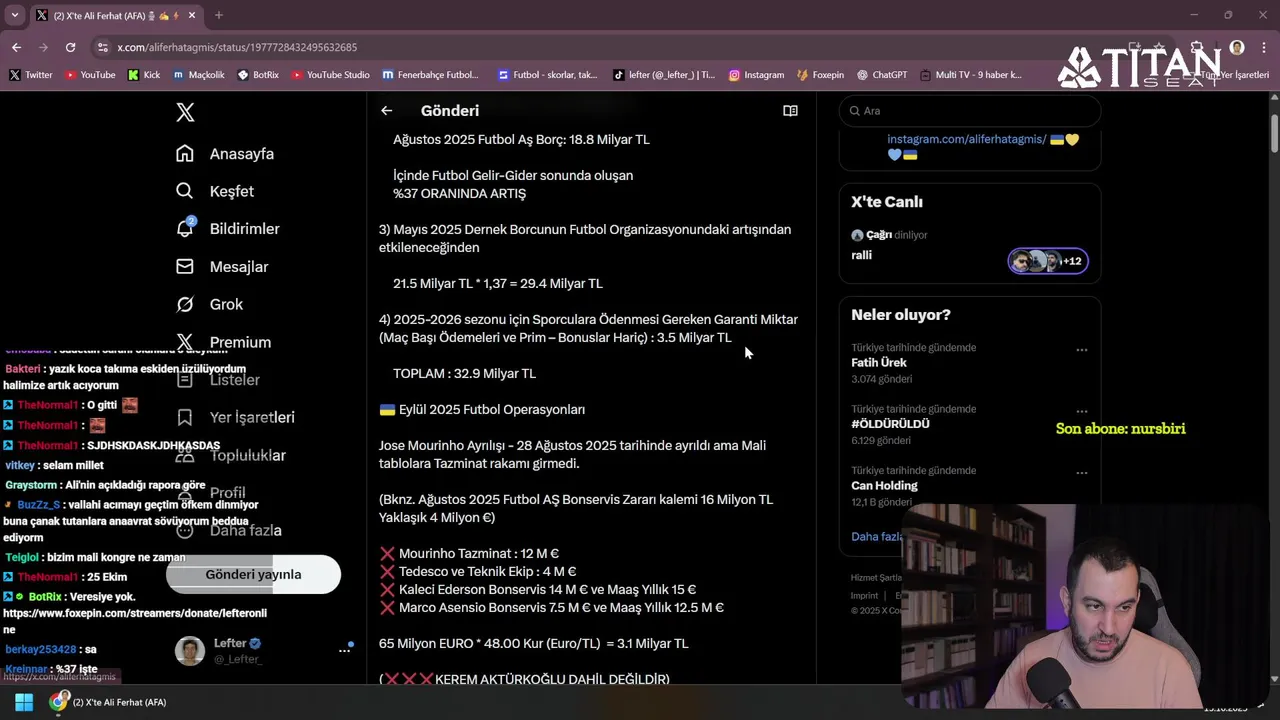
Task: Click the Mesajlar envelope icon
Action: pyautogui.click(x=185, y=267)
